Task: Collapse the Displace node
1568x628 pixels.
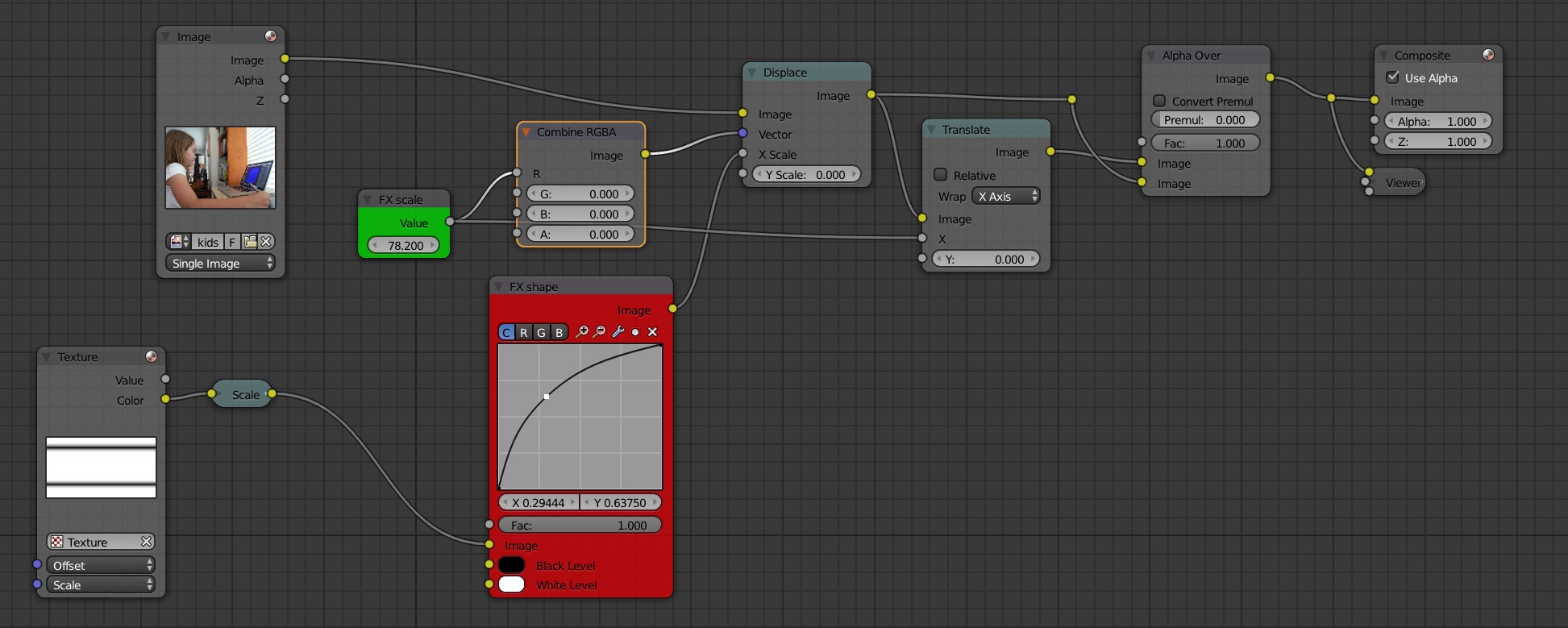Action: [x=752, y=72]
